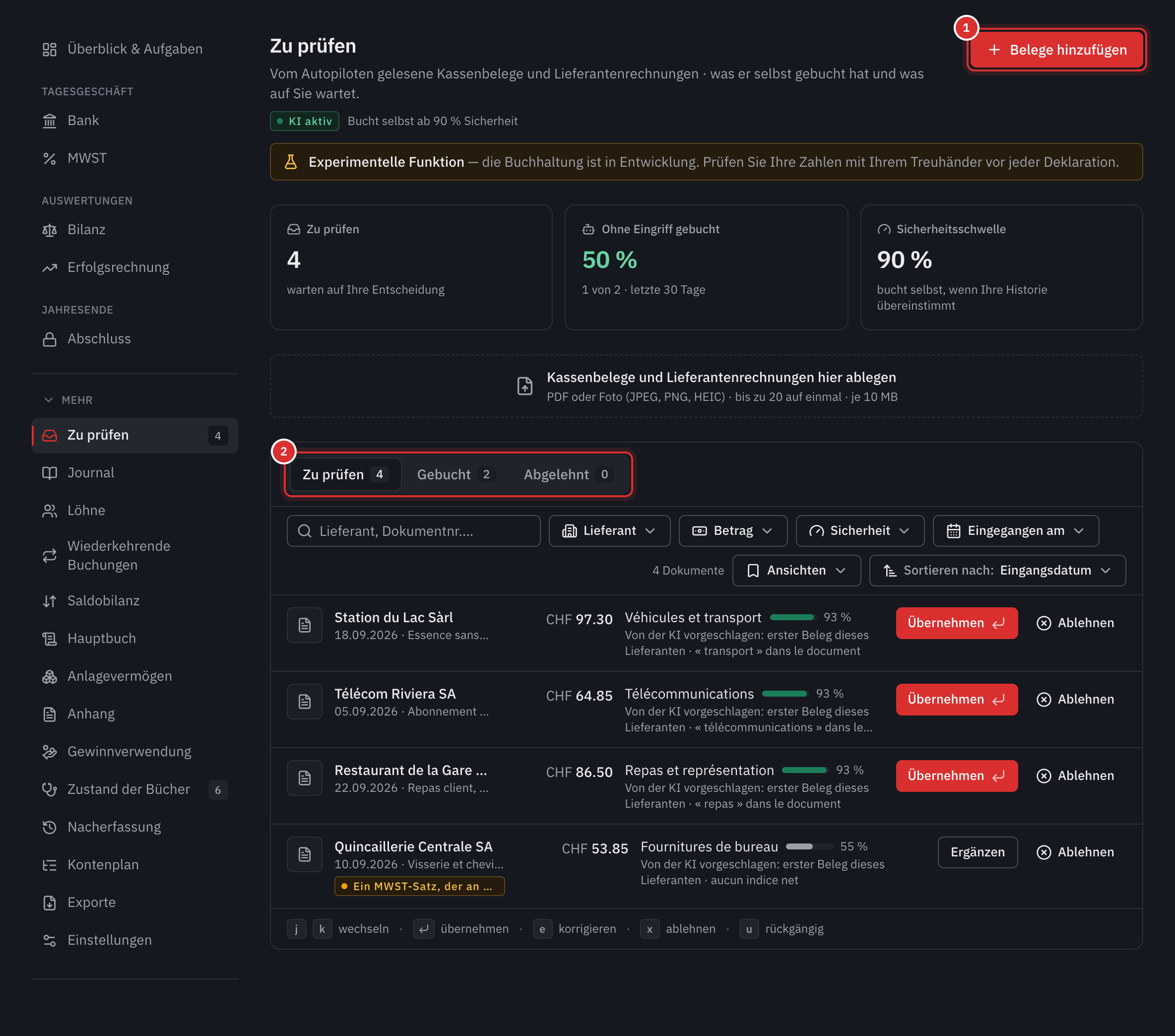1175x1036 pixels.
Task: Click the Zustand der Bücher stethoscope icon
Action: (x=50, y=789)
